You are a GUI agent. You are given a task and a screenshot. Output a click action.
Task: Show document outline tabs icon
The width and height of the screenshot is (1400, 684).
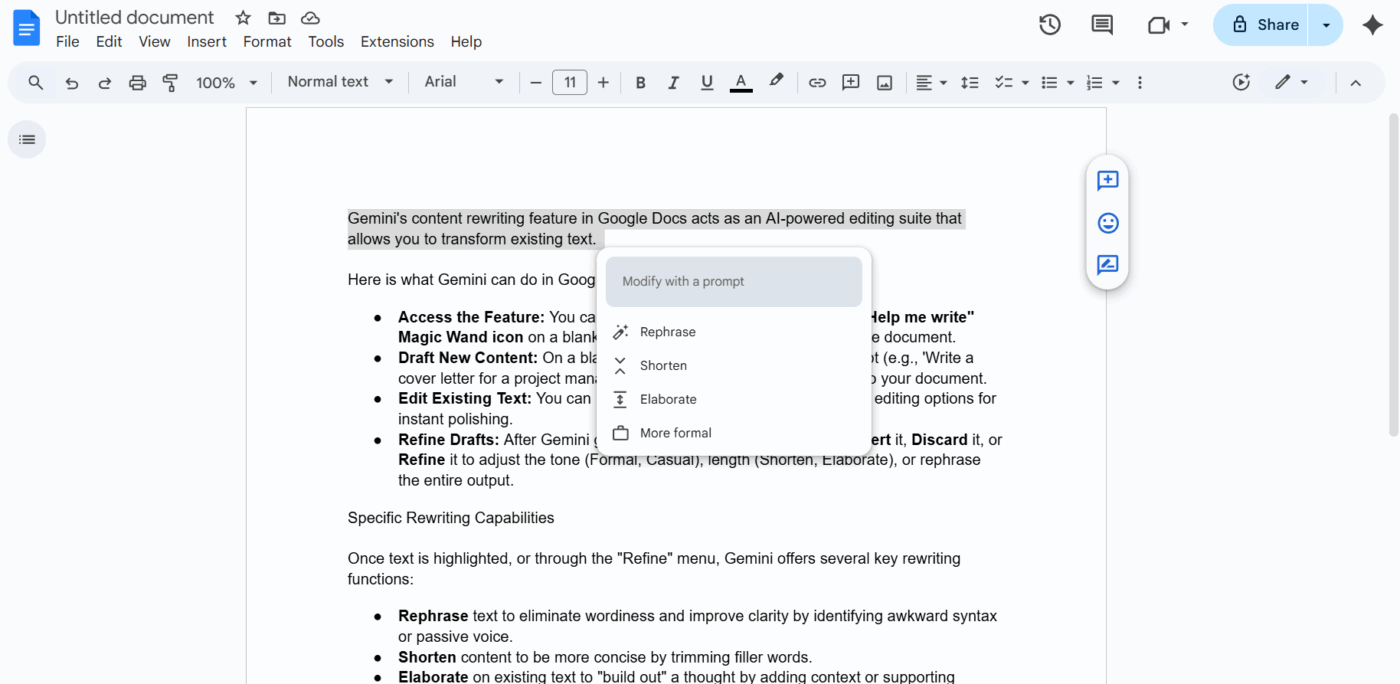point(27,140)
